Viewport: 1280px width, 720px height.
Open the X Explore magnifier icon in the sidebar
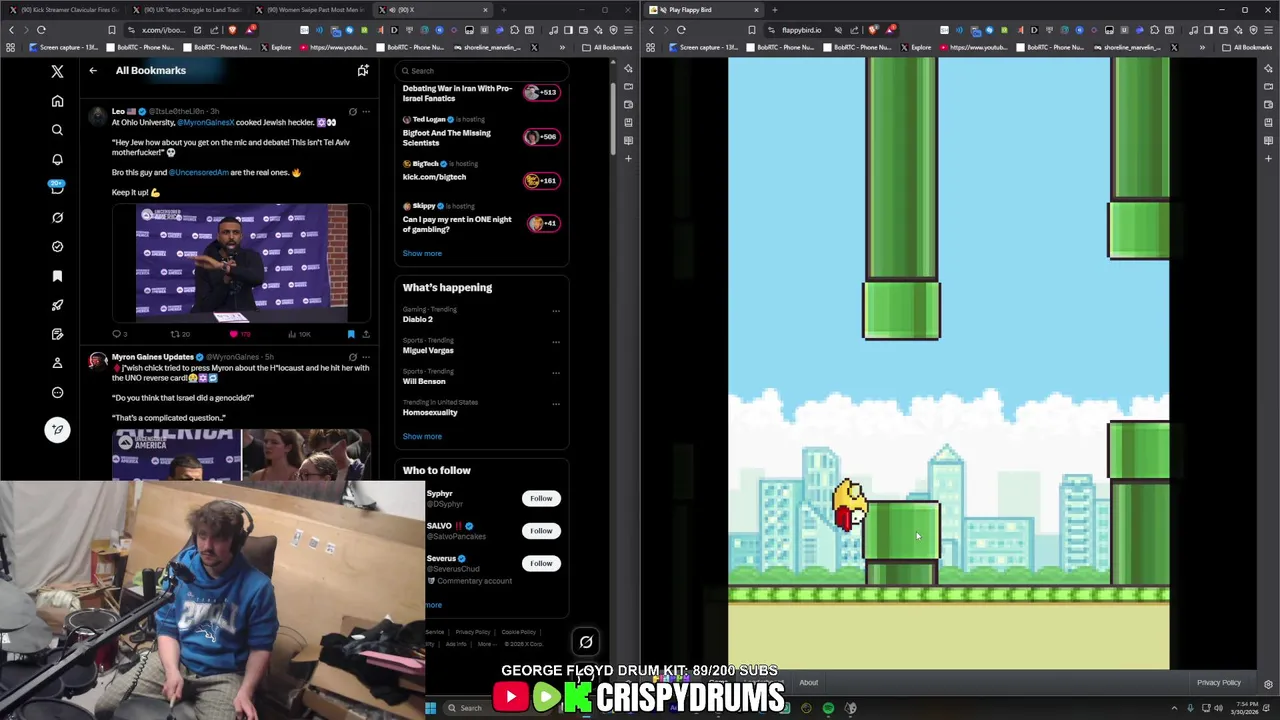point(57,130)
